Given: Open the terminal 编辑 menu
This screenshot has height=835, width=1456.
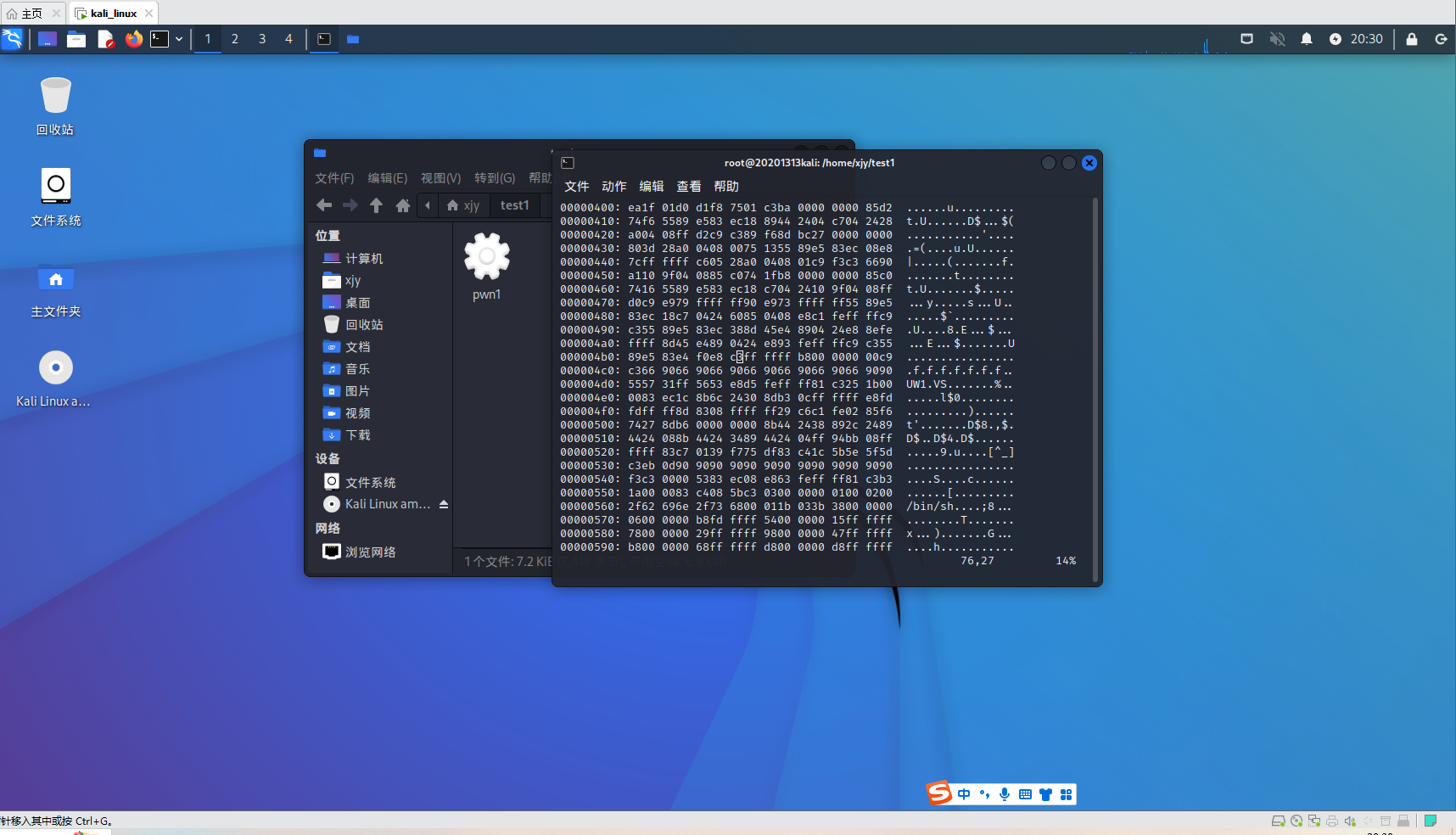Looking at the screenshot, I should pos(652,187).
